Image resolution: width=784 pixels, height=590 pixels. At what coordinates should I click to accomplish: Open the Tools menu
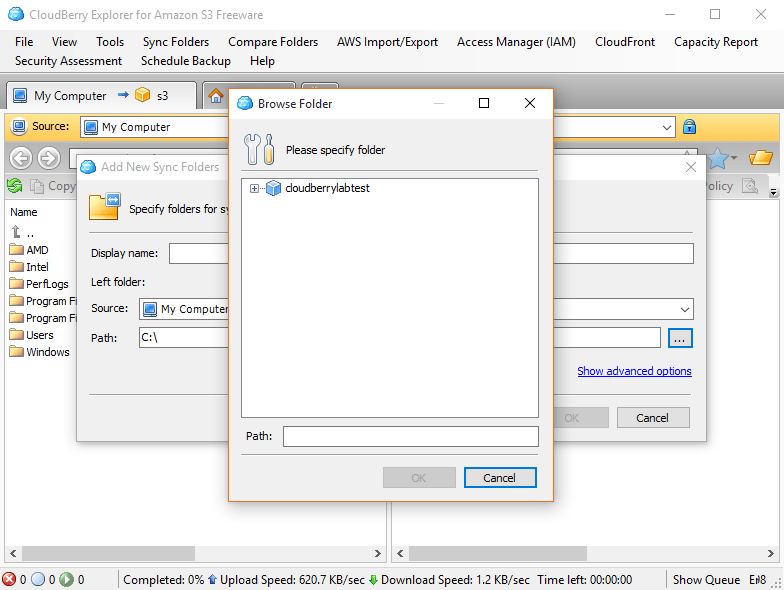coord(110,42)
